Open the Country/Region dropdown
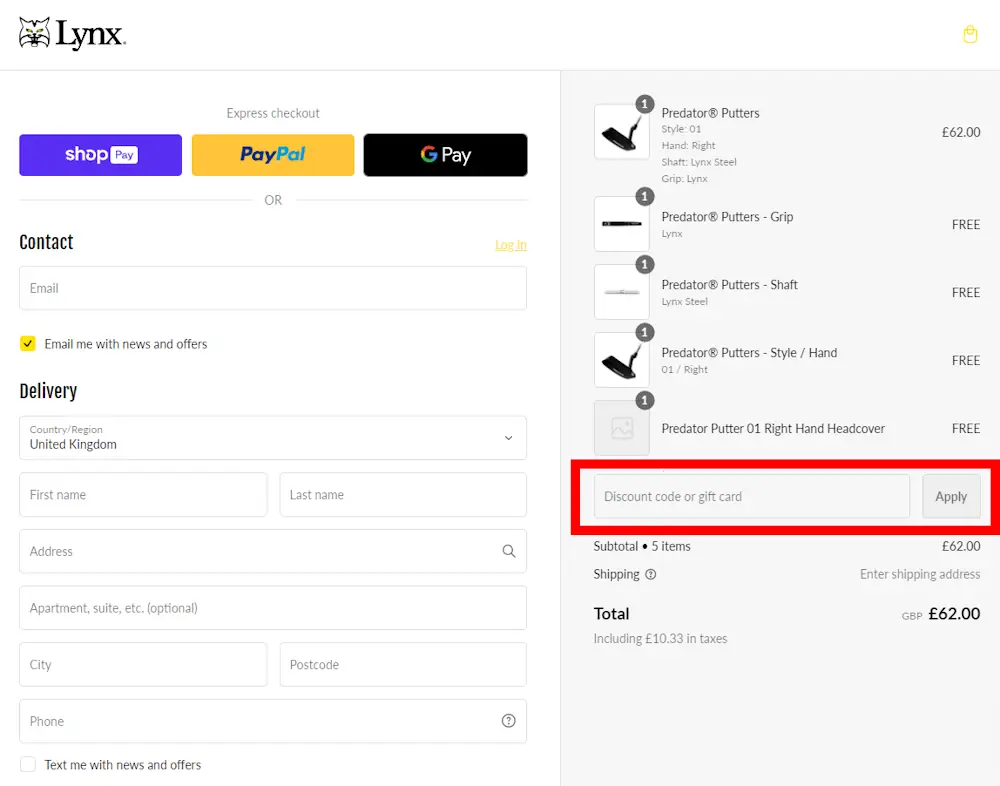 [273, 438]
